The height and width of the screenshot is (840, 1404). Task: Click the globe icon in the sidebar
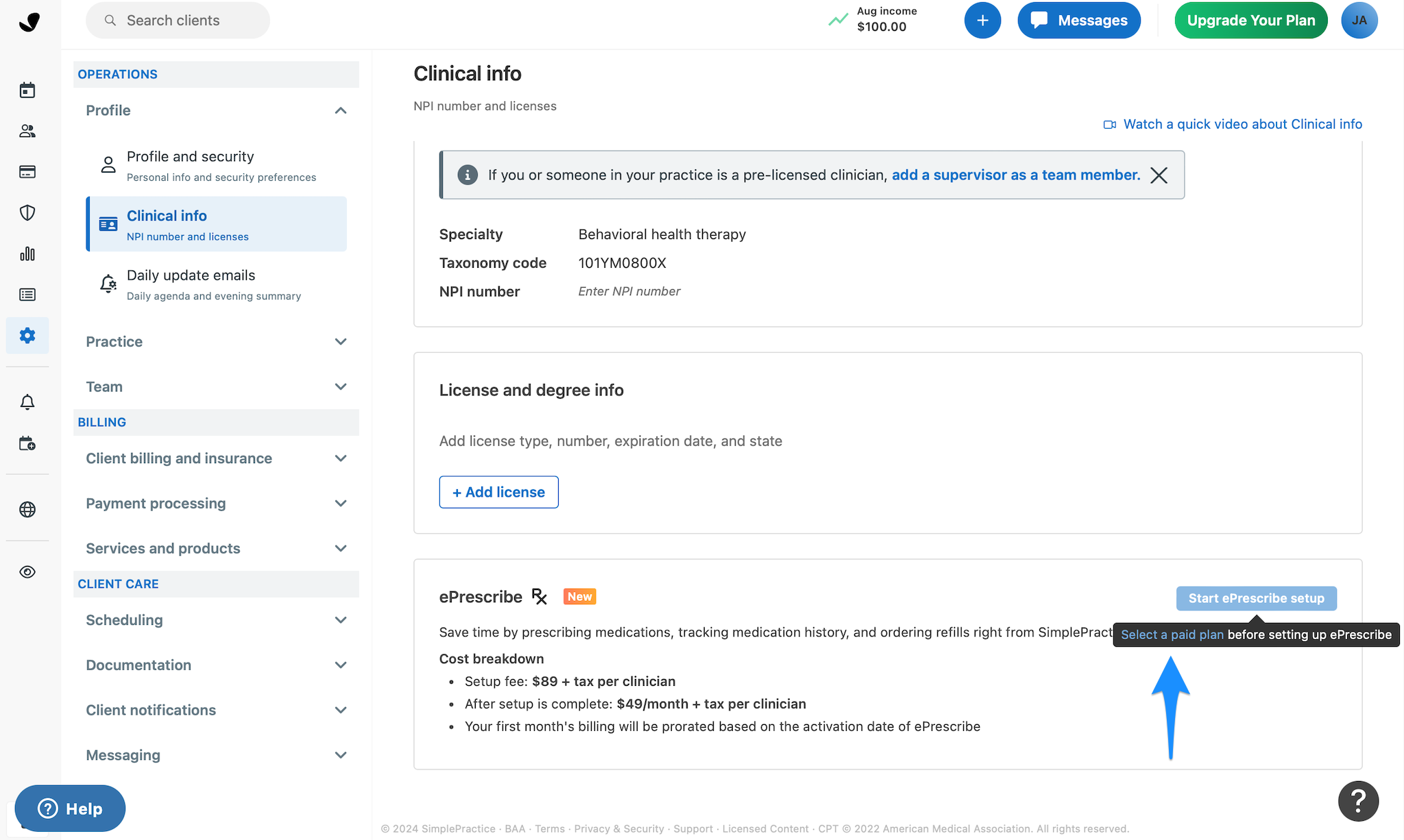point(27,509)
